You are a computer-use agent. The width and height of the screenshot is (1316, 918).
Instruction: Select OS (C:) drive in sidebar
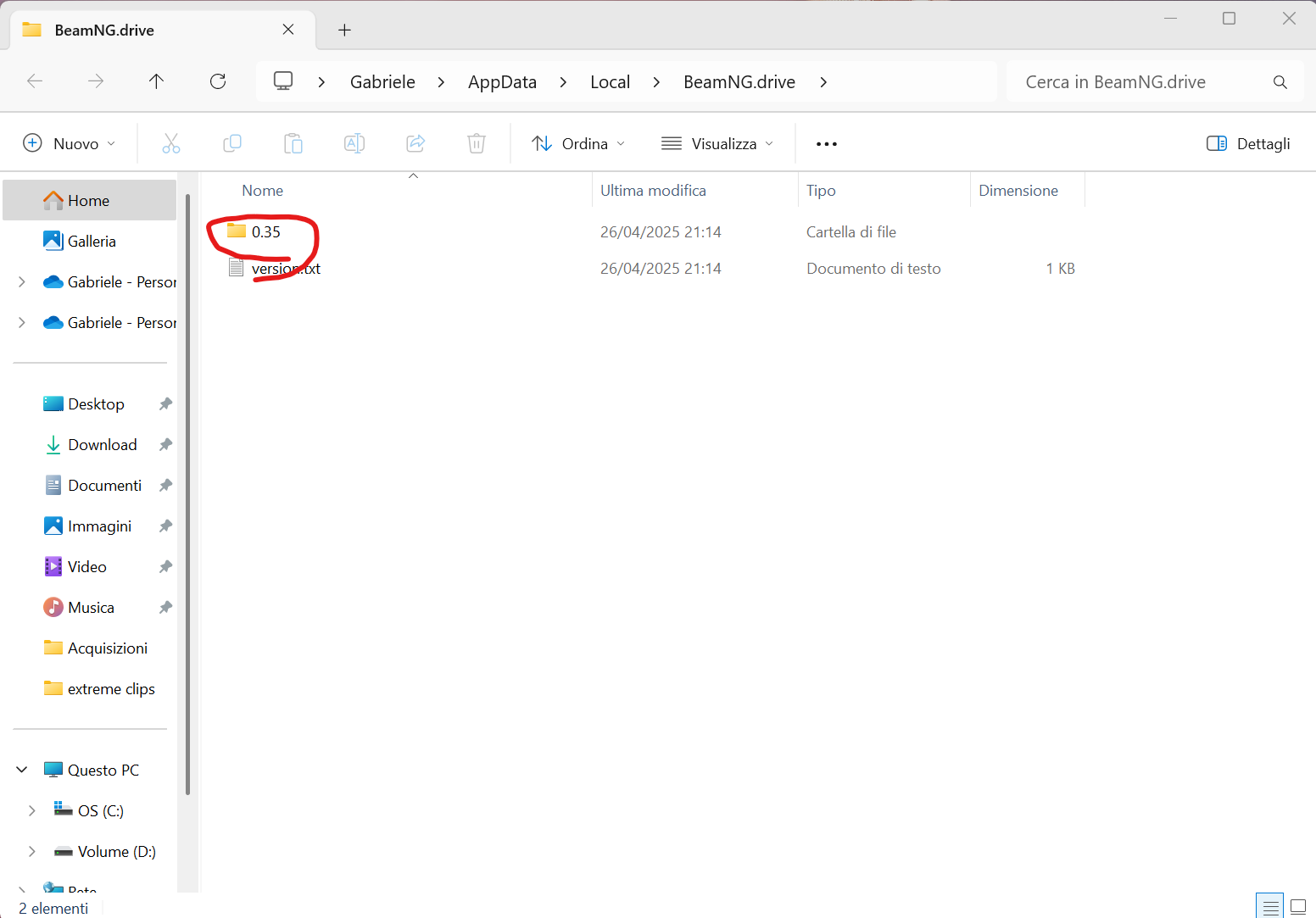click(x=89, y=810)
